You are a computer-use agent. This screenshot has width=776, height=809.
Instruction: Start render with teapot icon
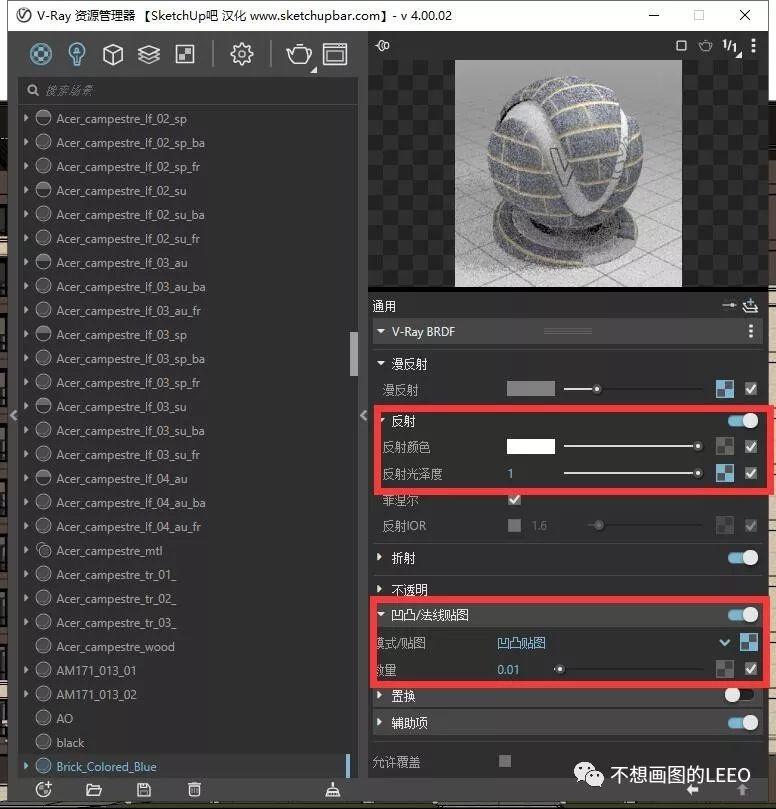299,54
